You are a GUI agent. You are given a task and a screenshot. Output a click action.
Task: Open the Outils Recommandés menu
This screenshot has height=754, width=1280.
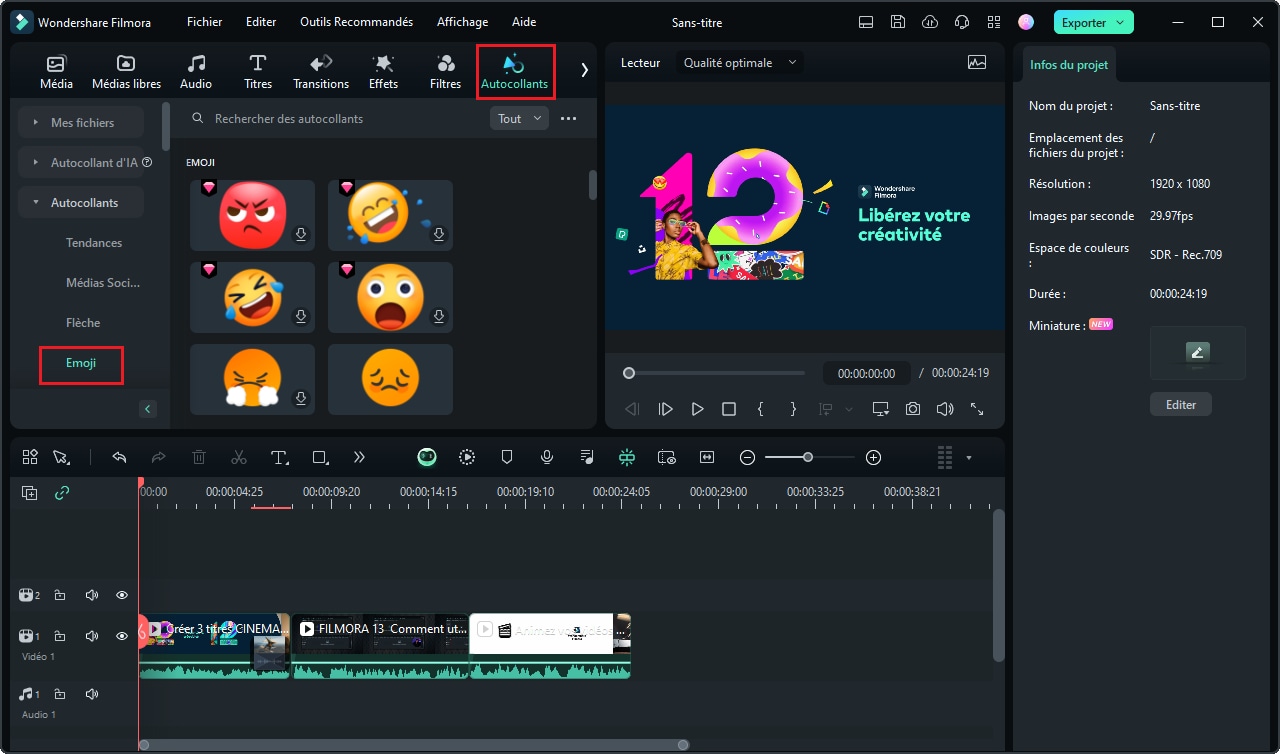coord(357,22)
